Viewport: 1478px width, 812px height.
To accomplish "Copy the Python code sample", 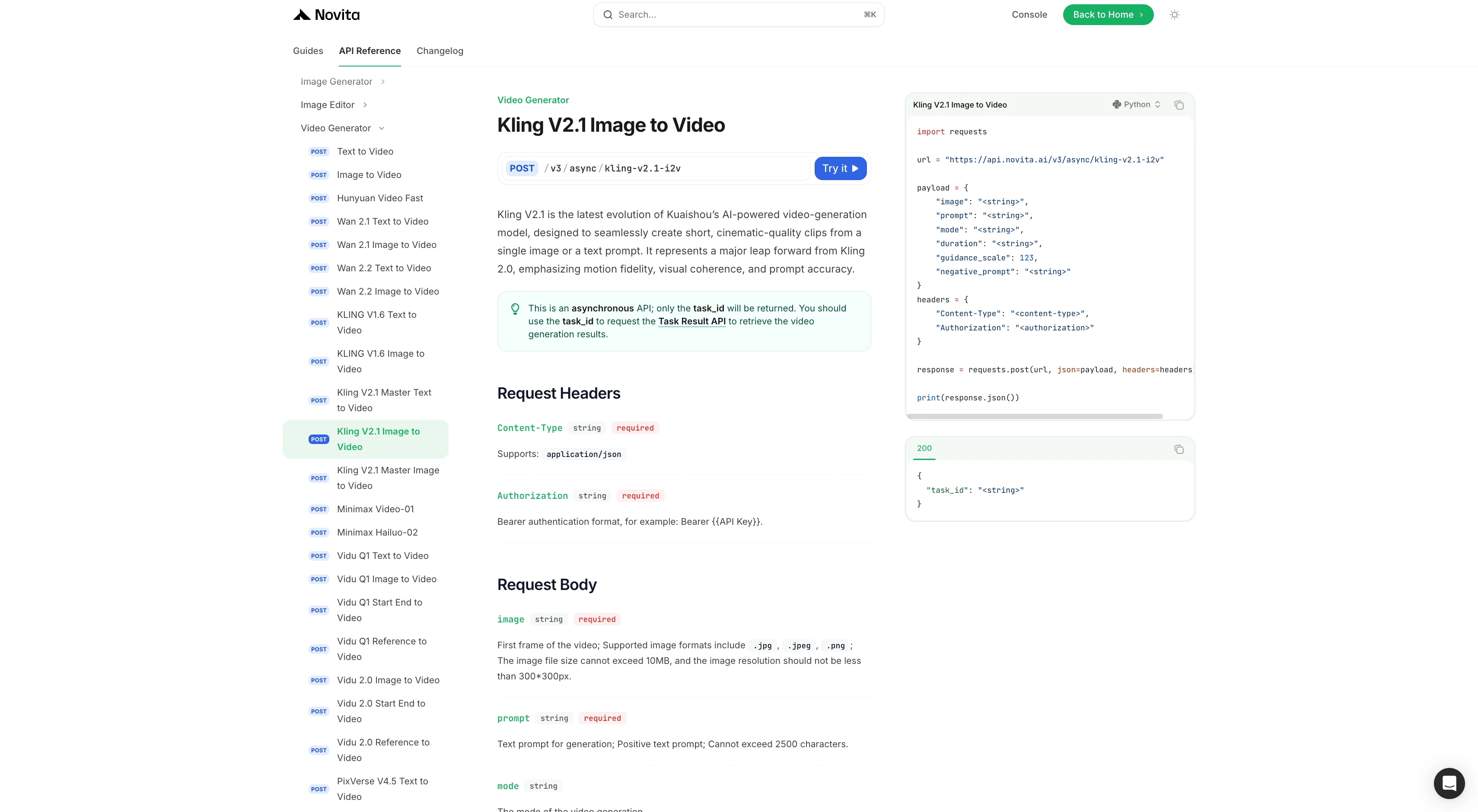I will click(1179, 105).
